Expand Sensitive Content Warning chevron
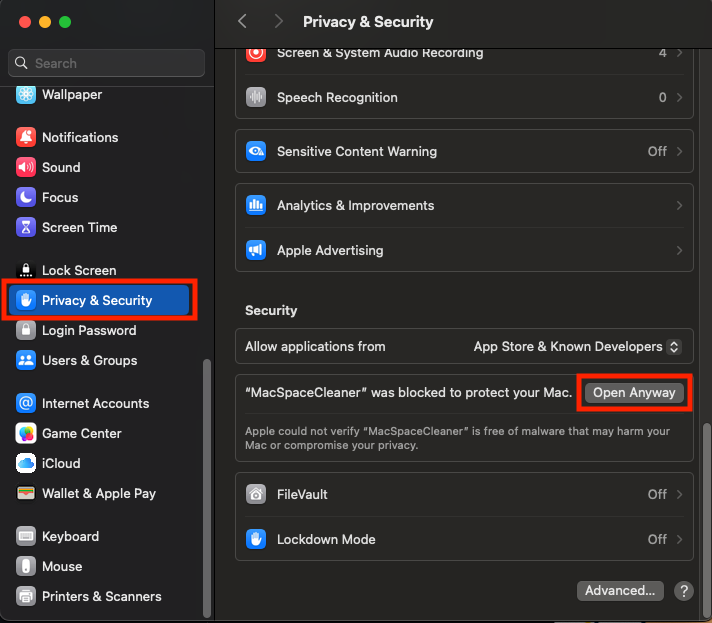The image size is (712, 623). coord(679,151)
